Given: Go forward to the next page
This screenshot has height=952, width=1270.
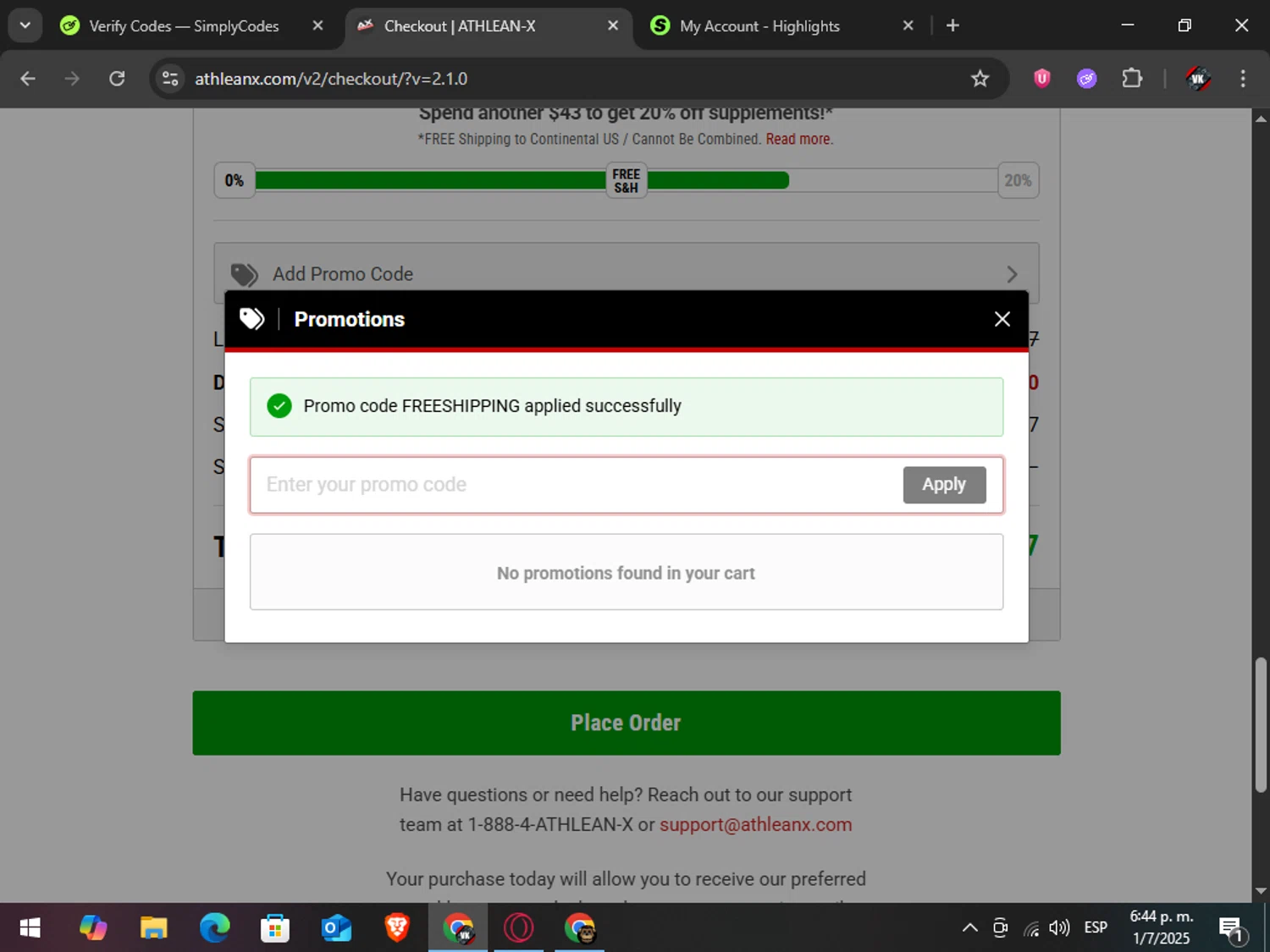Looking at the screenshot, I should coord(72,79).
